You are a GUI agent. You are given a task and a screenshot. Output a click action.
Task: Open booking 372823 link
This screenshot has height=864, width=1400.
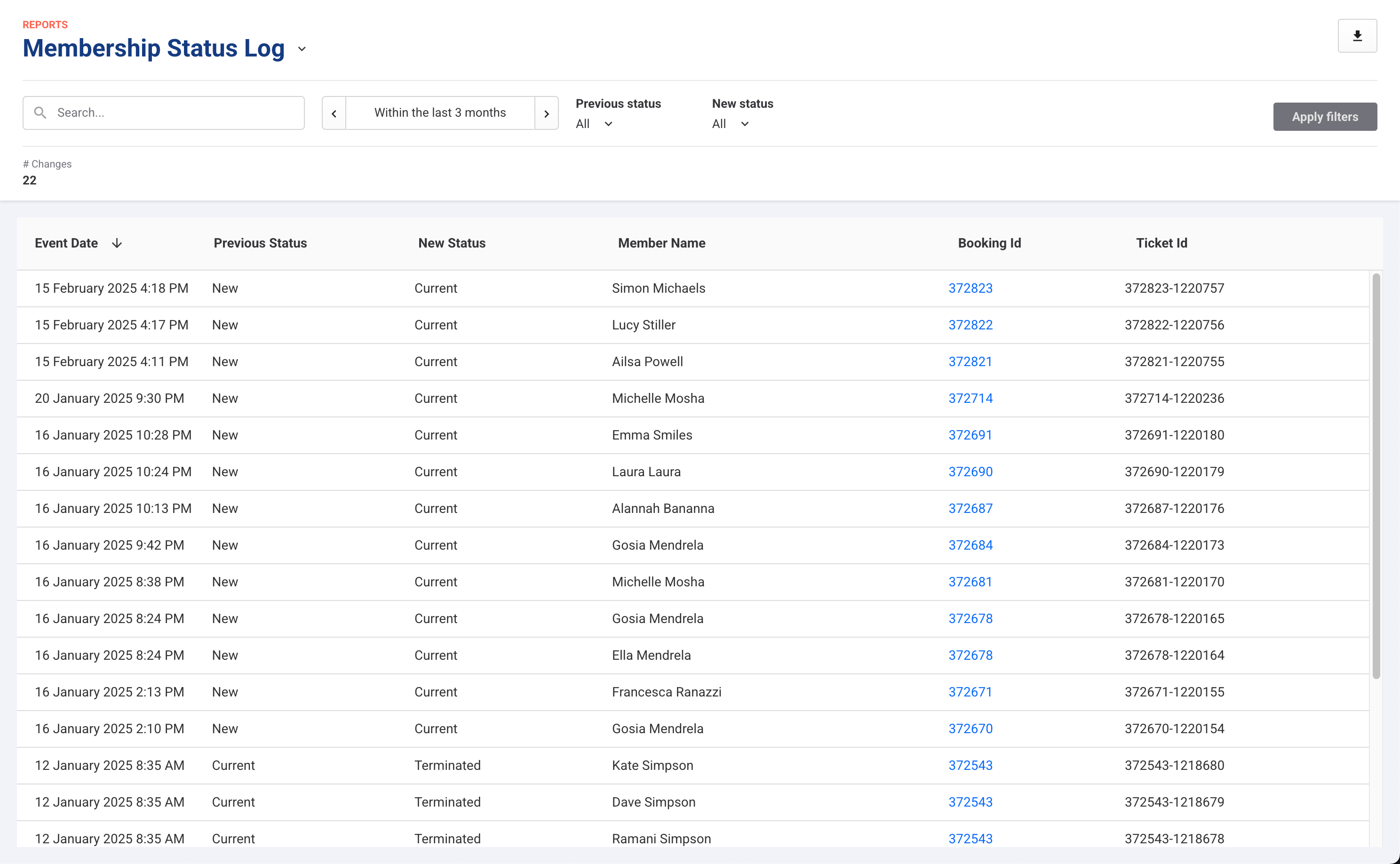970,288
